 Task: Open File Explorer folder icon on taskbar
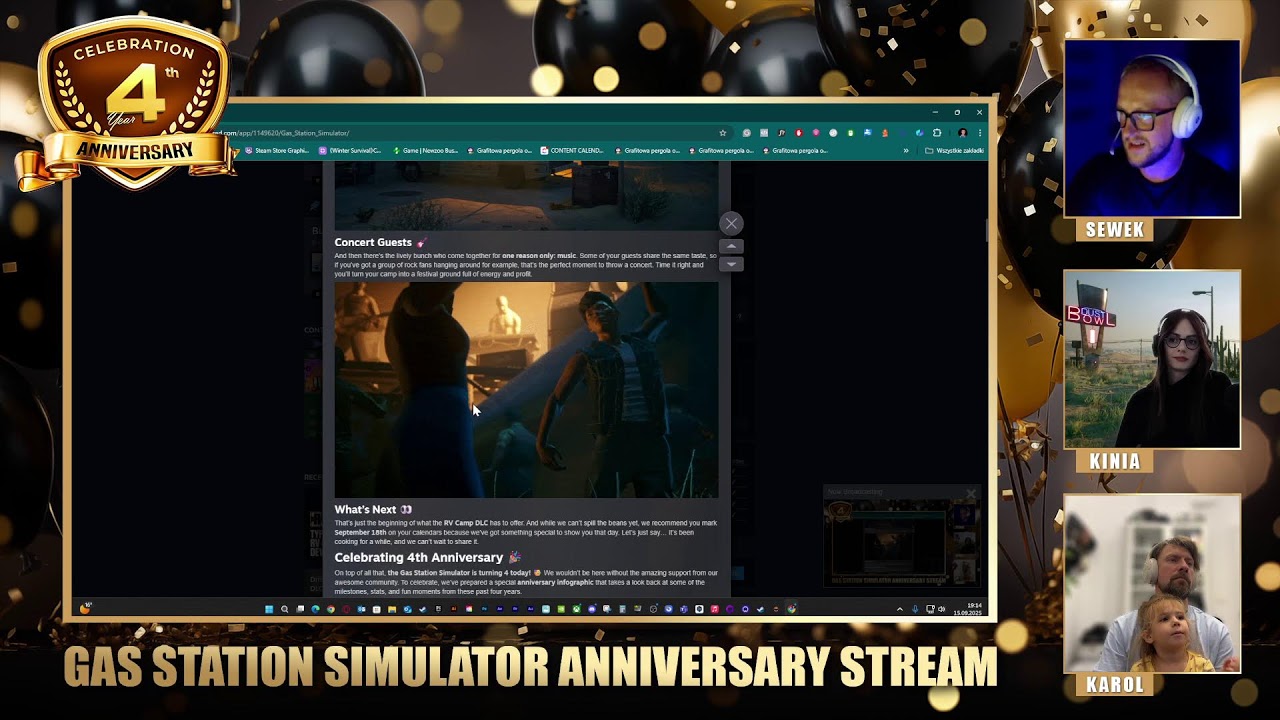pyautogui.click(x=392, y=609)
